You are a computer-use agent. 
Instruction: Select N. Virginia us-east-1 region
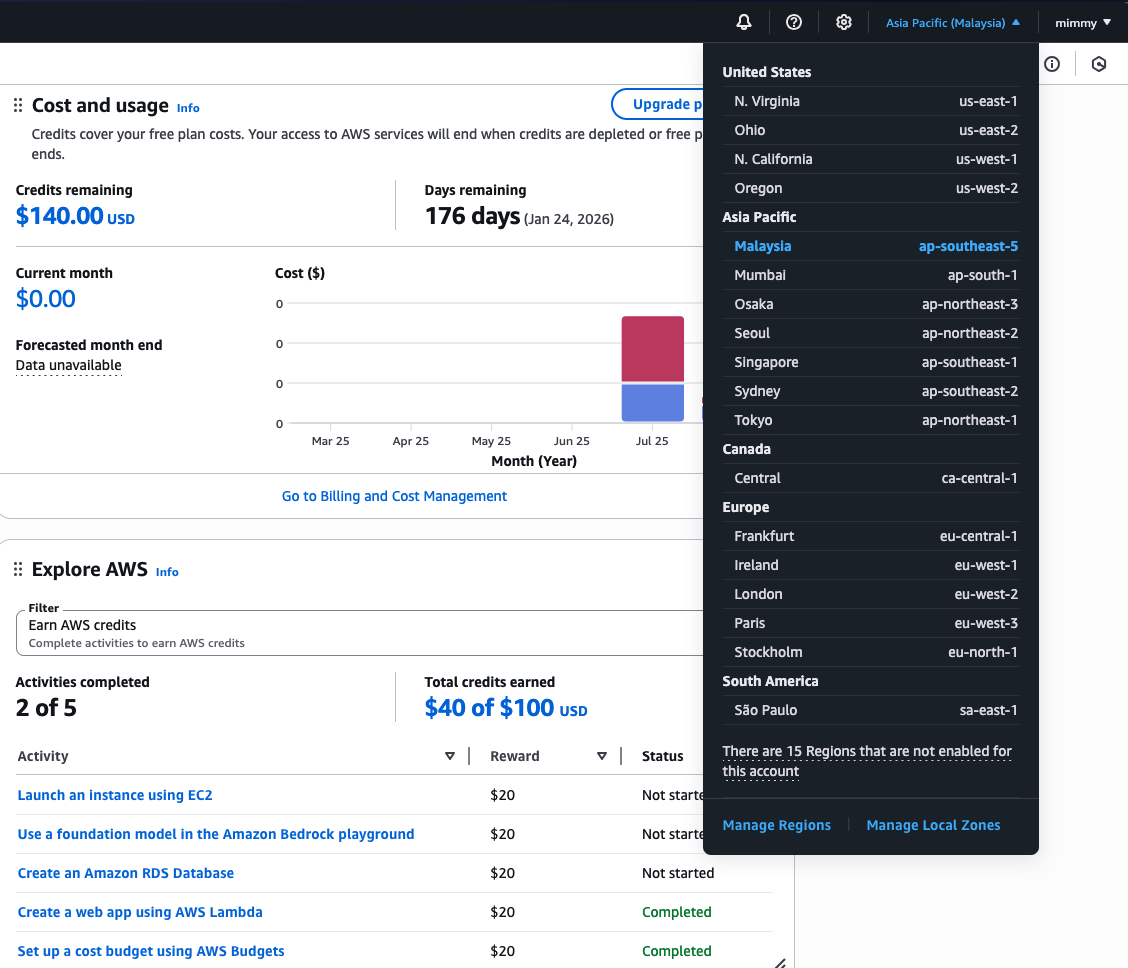pyautogui.click(x=870, y=101)
